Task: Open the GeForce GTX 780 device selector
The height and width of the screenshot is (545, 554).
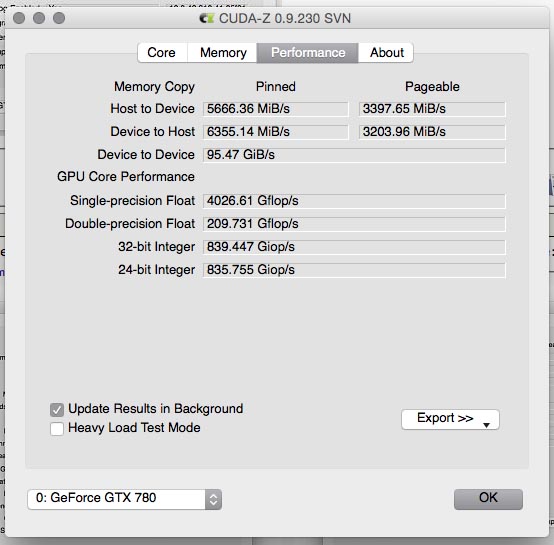Action: pyautogui.click(x=124, y=499)
